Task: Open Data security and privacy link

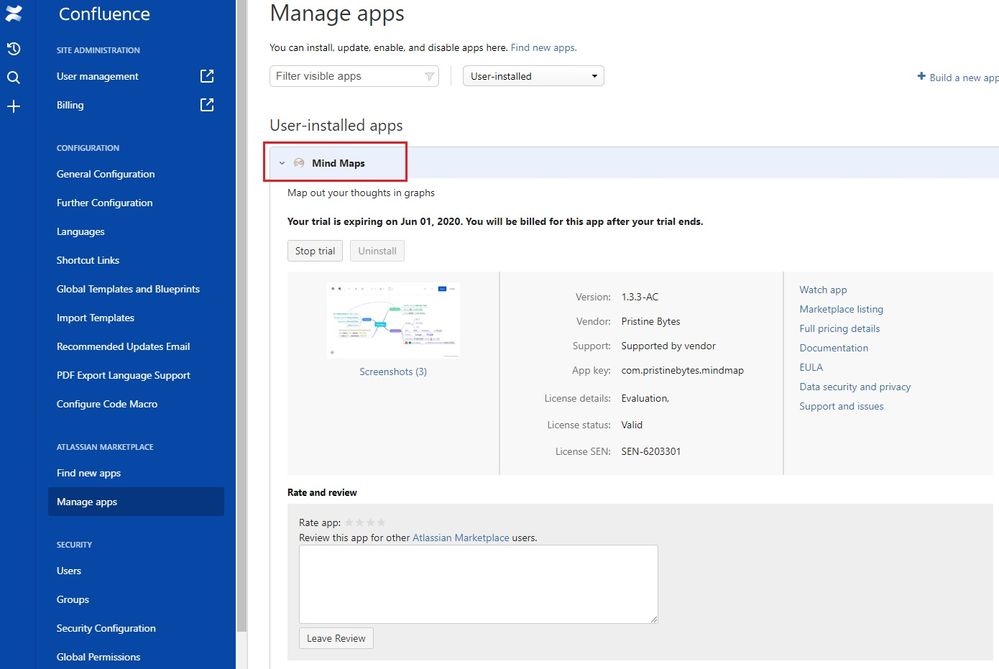Action: pyautogui.click(x=855, y=387)
